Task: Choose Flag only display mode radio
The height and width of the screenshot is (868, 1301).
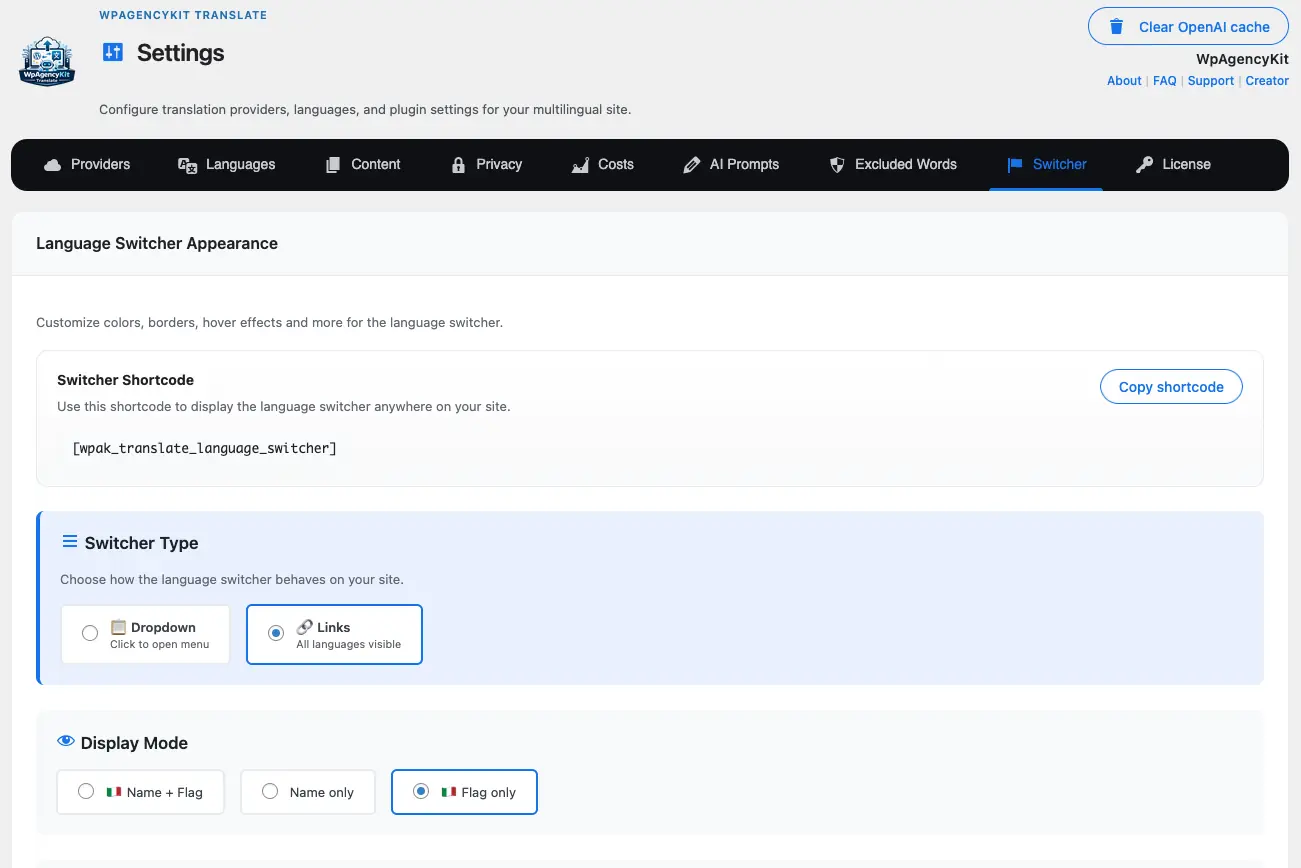Action: (x=421, y=791)
